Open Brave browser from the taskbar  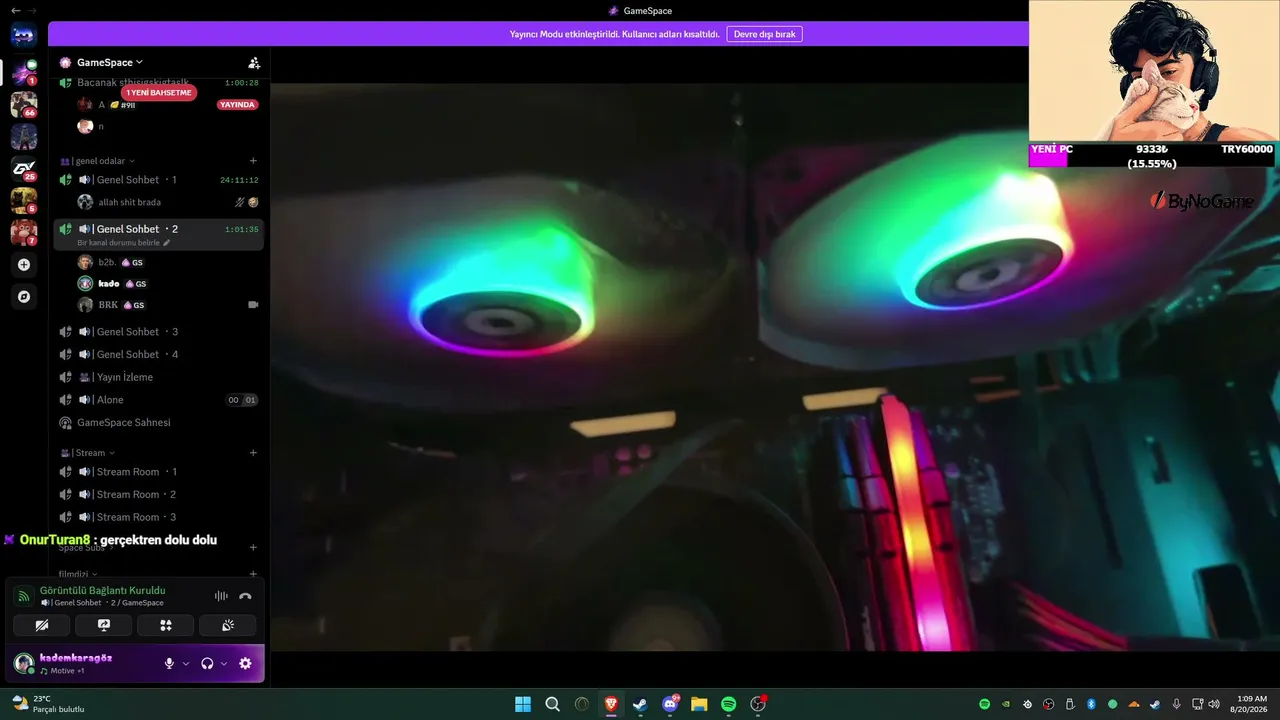pyautogui.click(x=611, y=704)
